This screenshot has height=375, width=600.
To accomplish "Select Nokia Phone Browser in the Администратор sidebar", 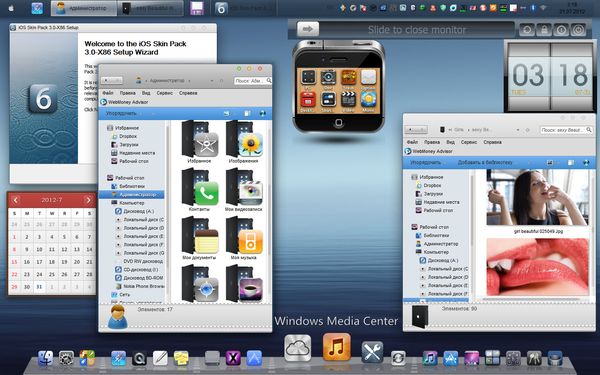I will click(x=143, y=286).
